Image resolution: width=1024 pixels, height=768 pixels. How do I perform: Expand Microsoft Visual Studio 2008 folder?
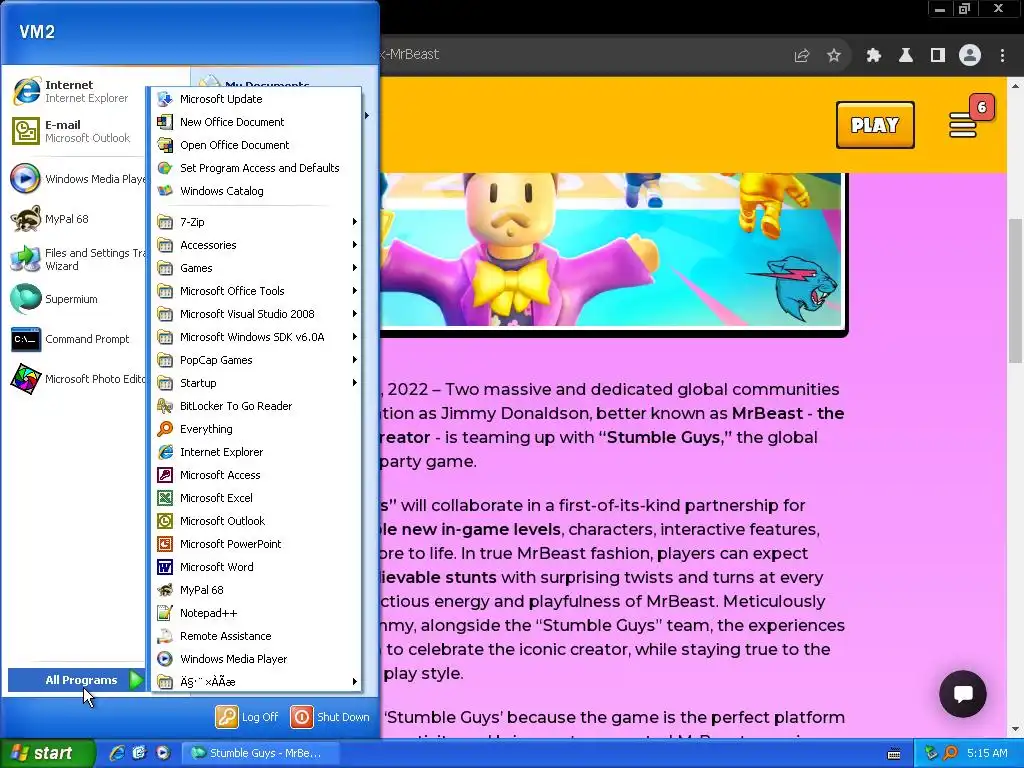(256, 314)
